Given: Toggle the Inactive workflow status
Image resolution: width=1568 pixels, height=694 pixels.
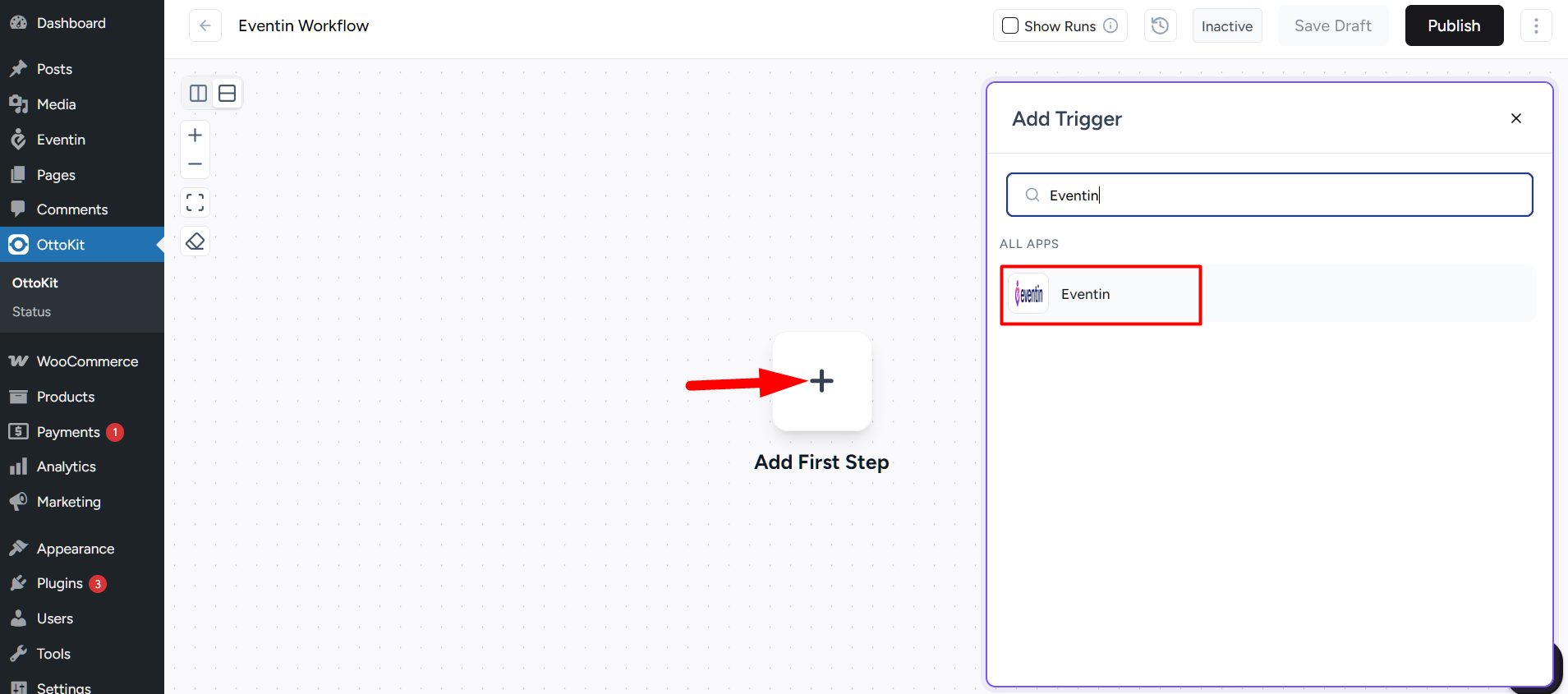Looking at the screenshot, I should tap(1227, 25).
